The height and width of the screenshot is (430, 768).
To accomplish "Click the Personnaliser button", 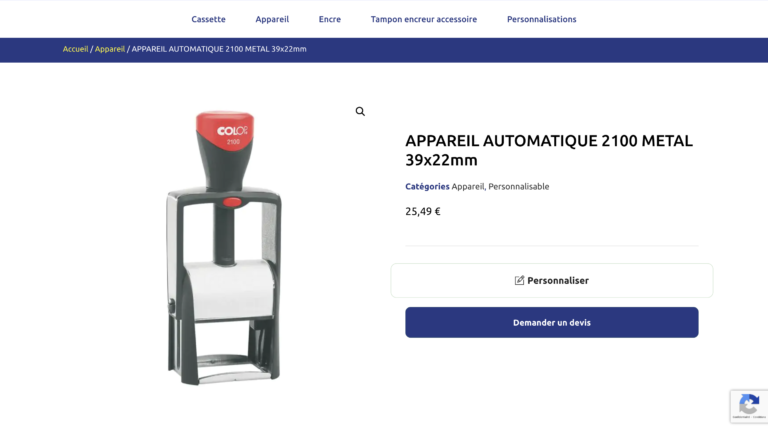I will click(x=552, y=280).
